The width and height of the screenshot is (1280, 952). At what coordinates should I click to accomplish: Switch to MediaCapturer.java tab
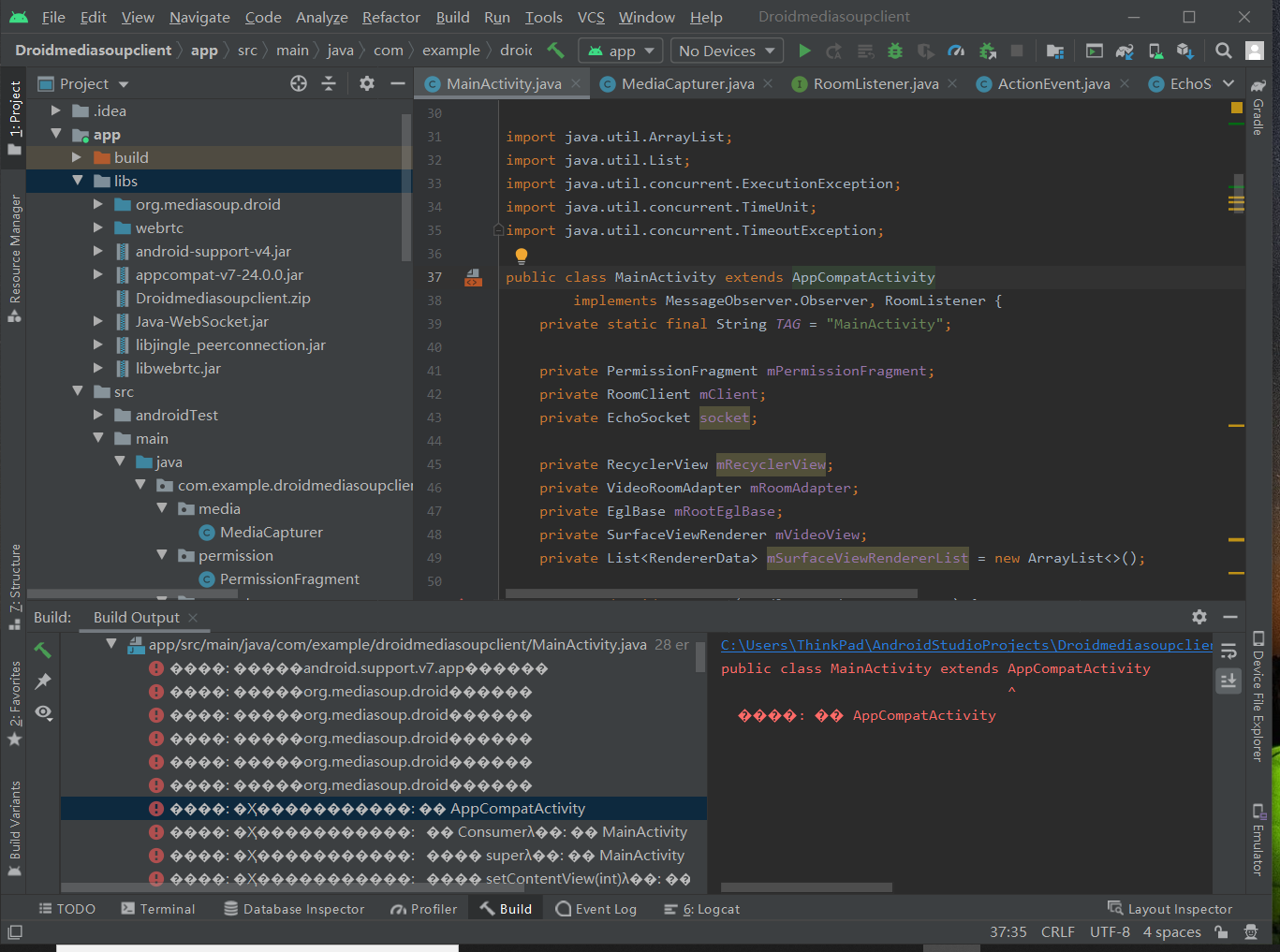[x=687, y=83]
